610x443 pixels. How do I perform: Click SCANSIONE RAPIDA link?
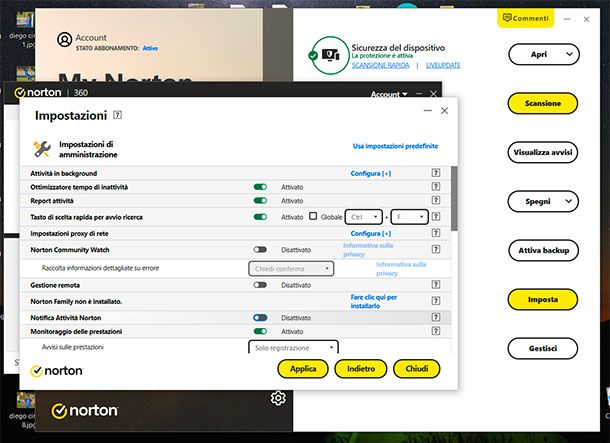[380, 65]
